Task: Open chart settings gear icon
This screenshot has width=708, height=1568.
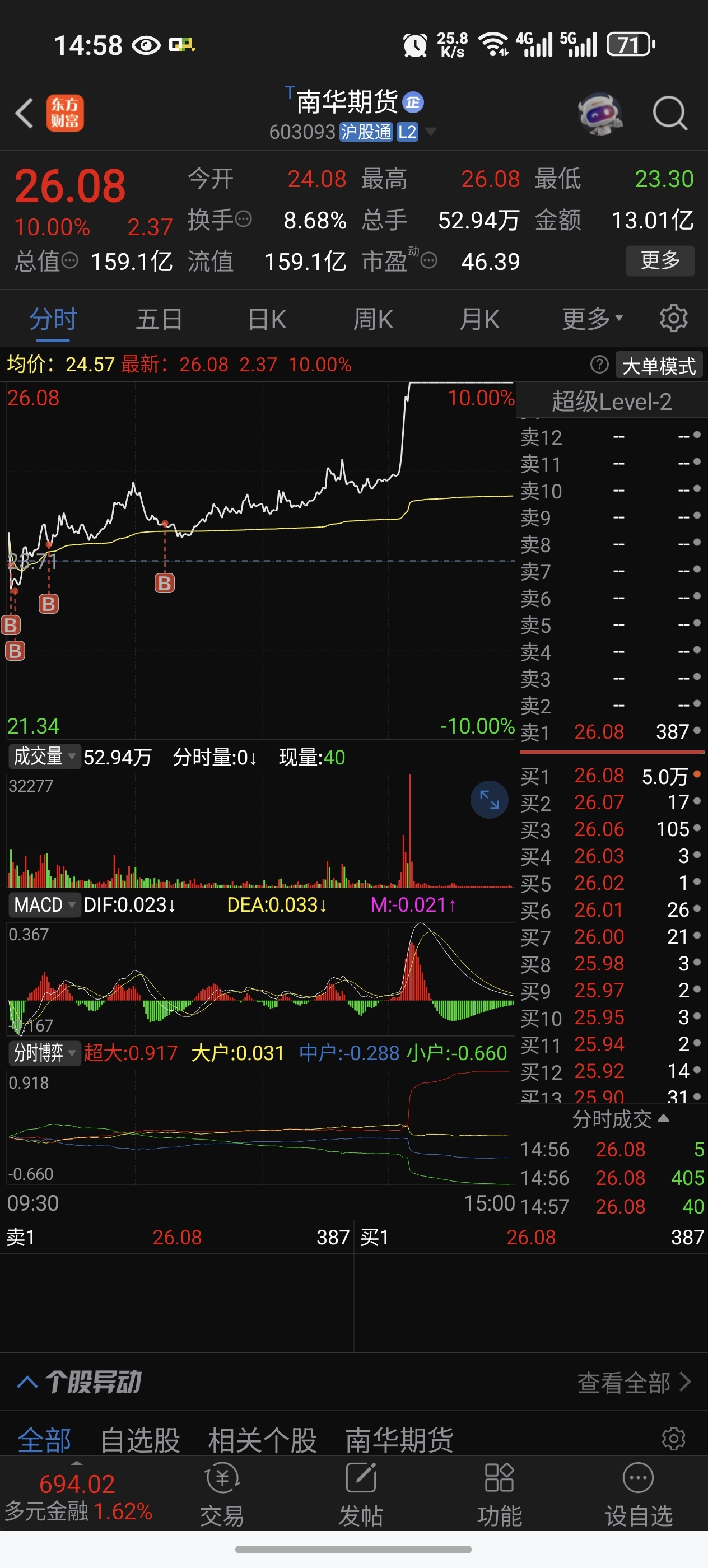Action: pos(673,318)
